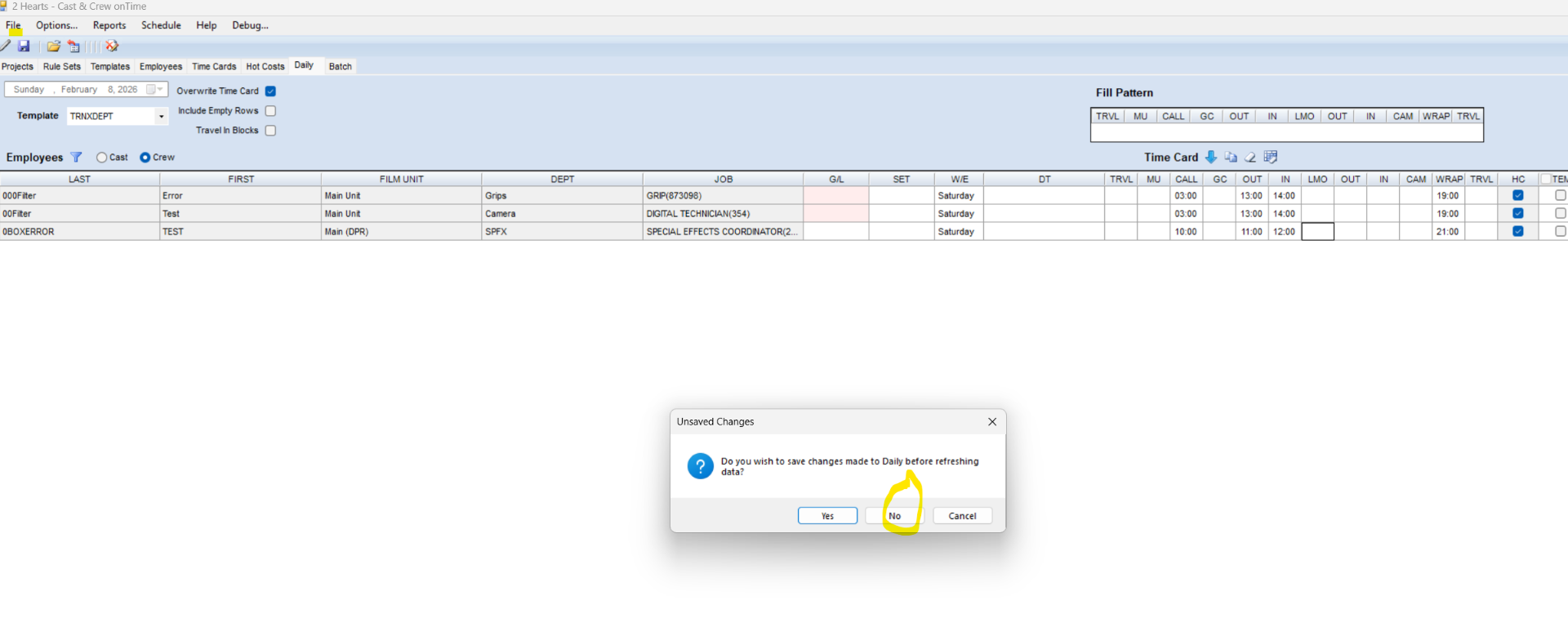Open the Debug menu
The image size is (1568, 618).
(x=250, y=25)
